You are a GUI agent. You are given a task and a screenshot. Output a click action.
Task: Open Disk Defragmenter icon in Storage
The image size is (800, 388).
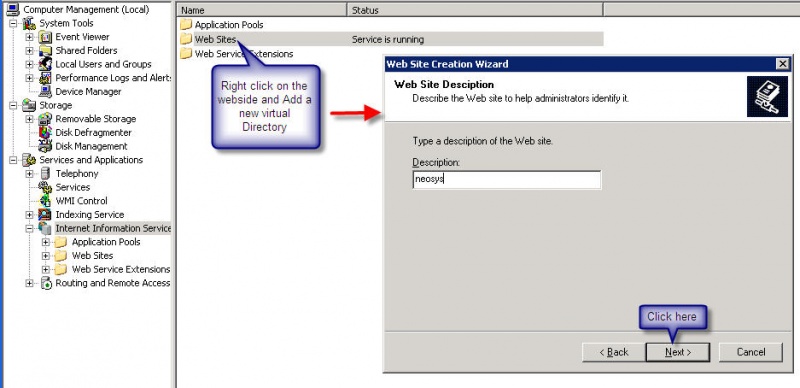(x=45, y=132)
